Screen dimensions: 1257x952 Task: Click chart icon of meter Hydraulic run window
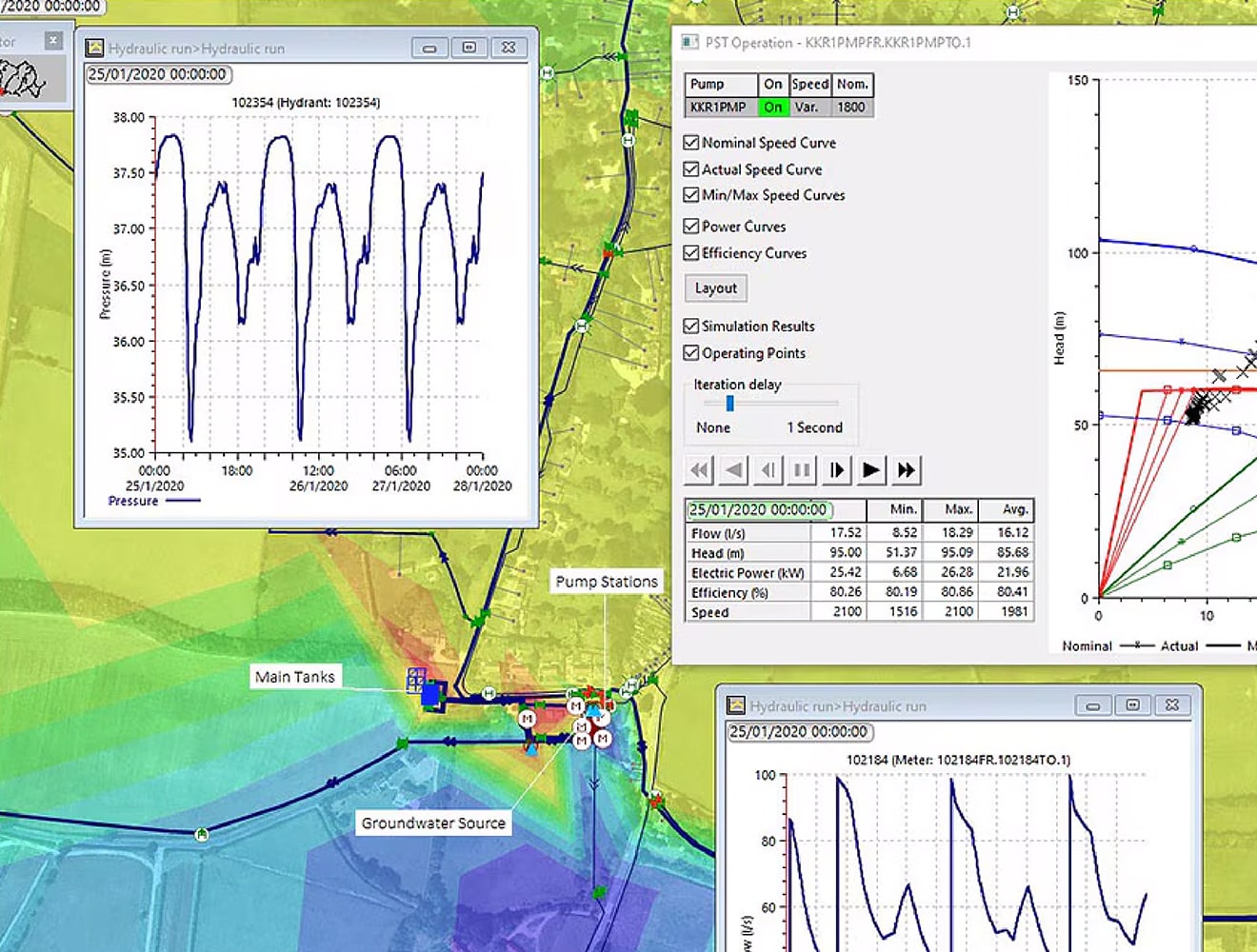tap(735, 705)
